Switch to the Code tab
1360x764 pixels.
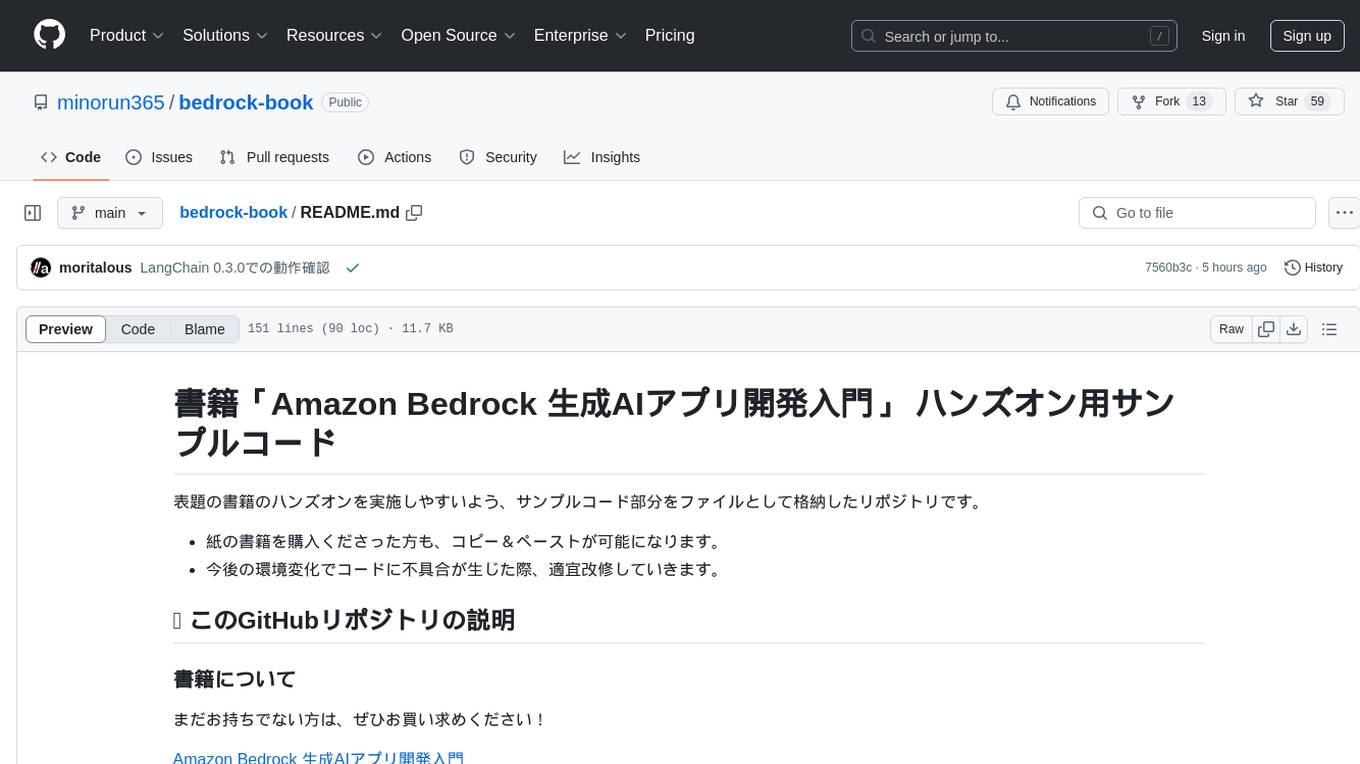coord(71,157)
